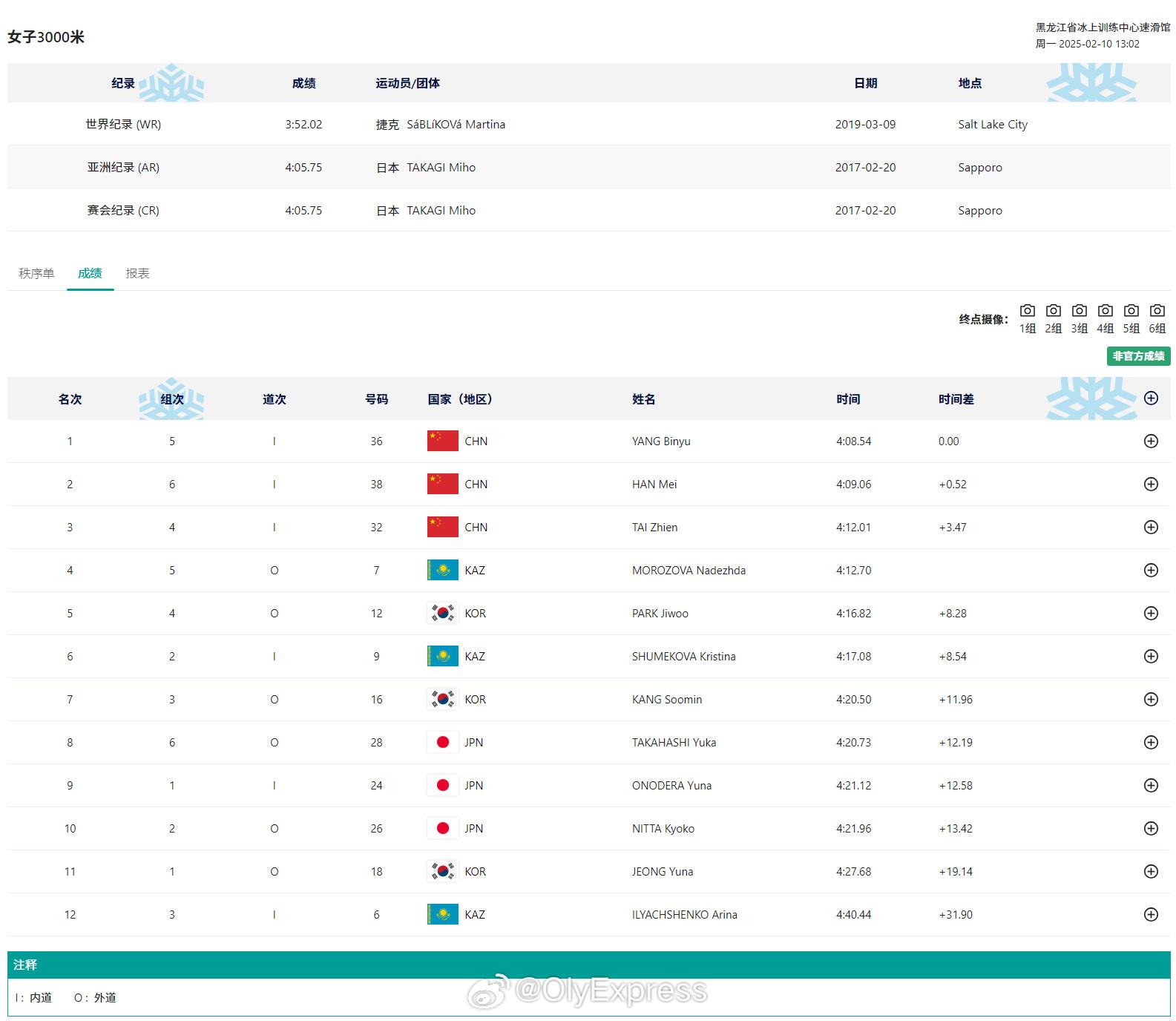Expand details for KANG Soomin row
1176x1021 pixels.
[x=1151, y=699]
